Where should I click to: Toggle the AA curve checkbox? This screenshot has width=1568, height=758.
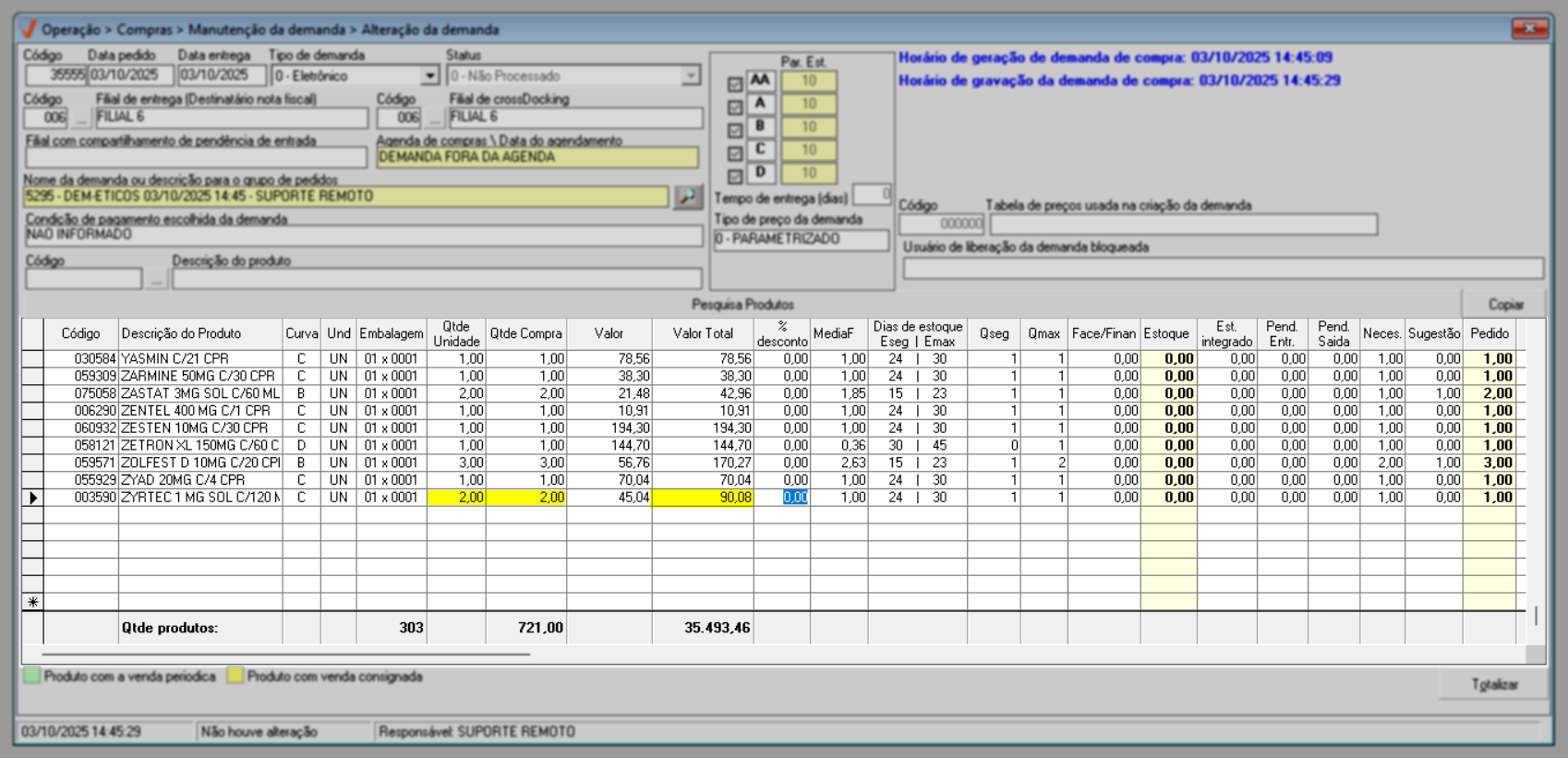click(x=735, y=84)
